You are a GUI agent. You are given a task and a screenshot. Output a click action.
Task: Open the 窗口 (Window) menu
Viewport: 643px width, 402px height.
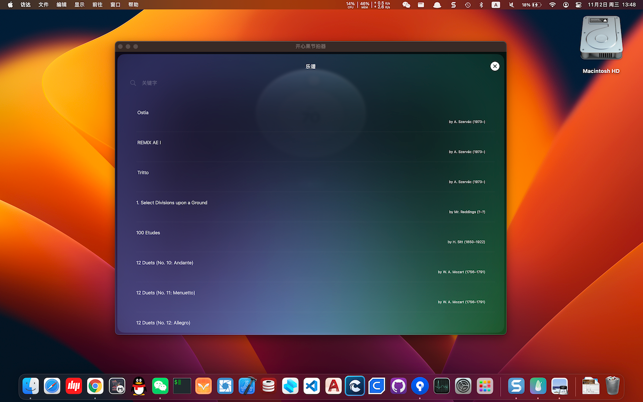tap(115, 5)
